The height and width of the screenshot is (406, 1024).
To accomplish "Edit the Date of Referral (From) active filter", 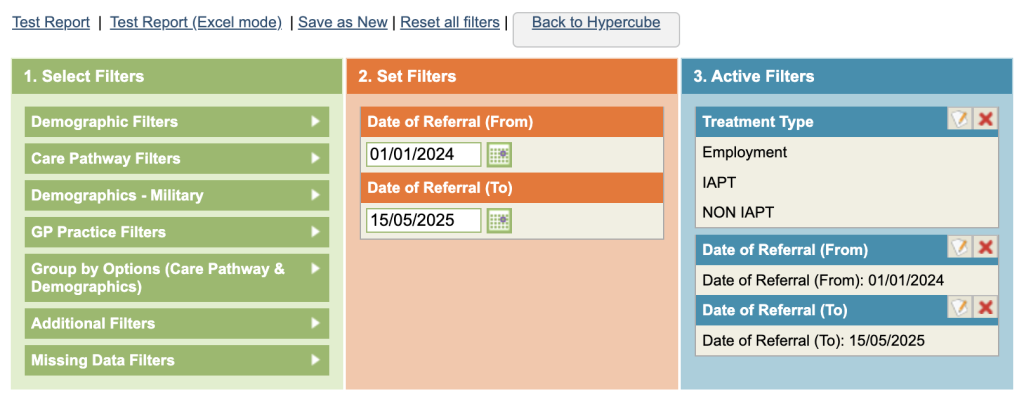I will point(960,248).
